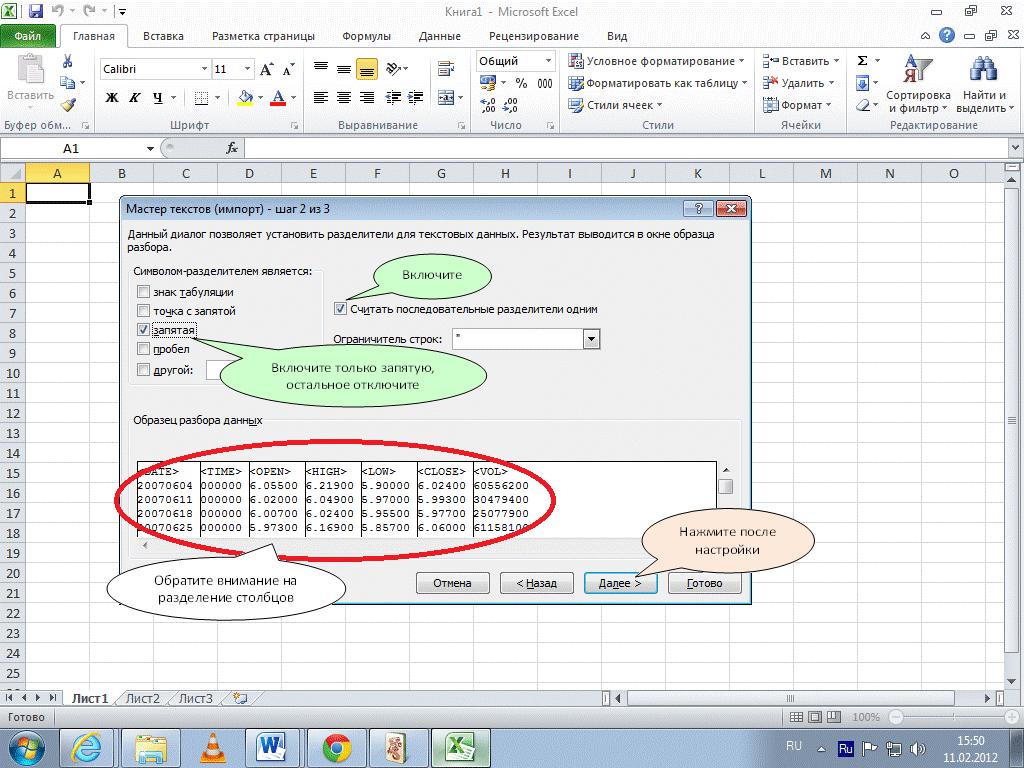Click the data preview vertical scrollbar
The height and width of the screenshot is (768, 1024).
coord(726,498)
